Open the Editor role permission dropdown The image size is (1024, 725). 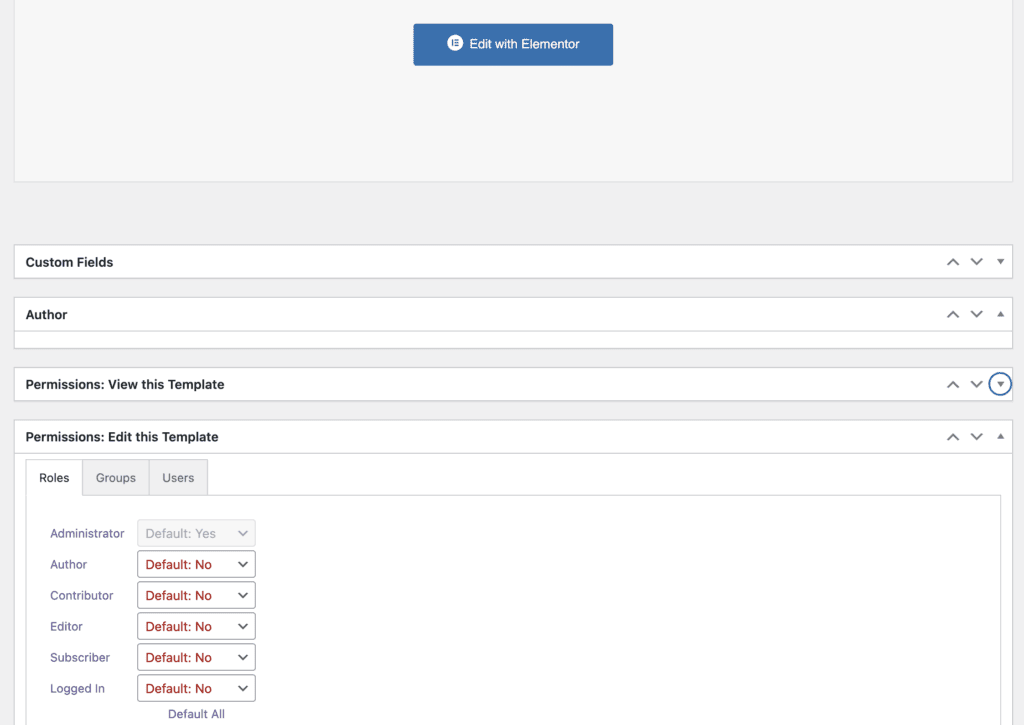tap(196, 626)
